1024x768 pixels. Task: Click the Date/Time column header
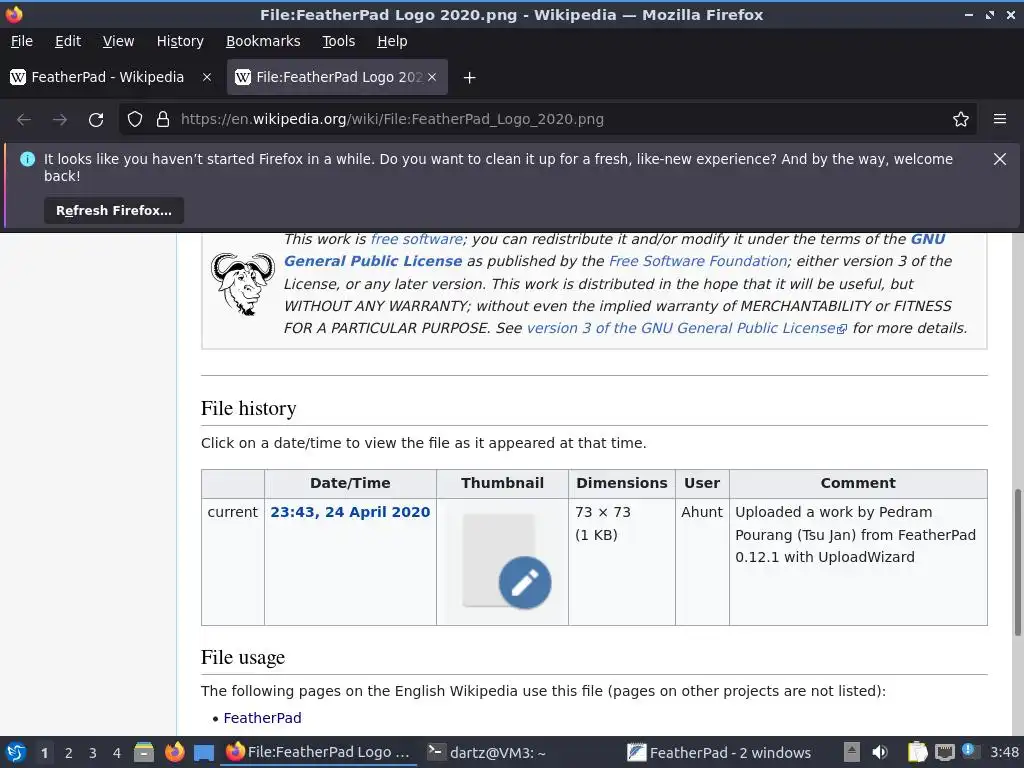click(350, 483)
